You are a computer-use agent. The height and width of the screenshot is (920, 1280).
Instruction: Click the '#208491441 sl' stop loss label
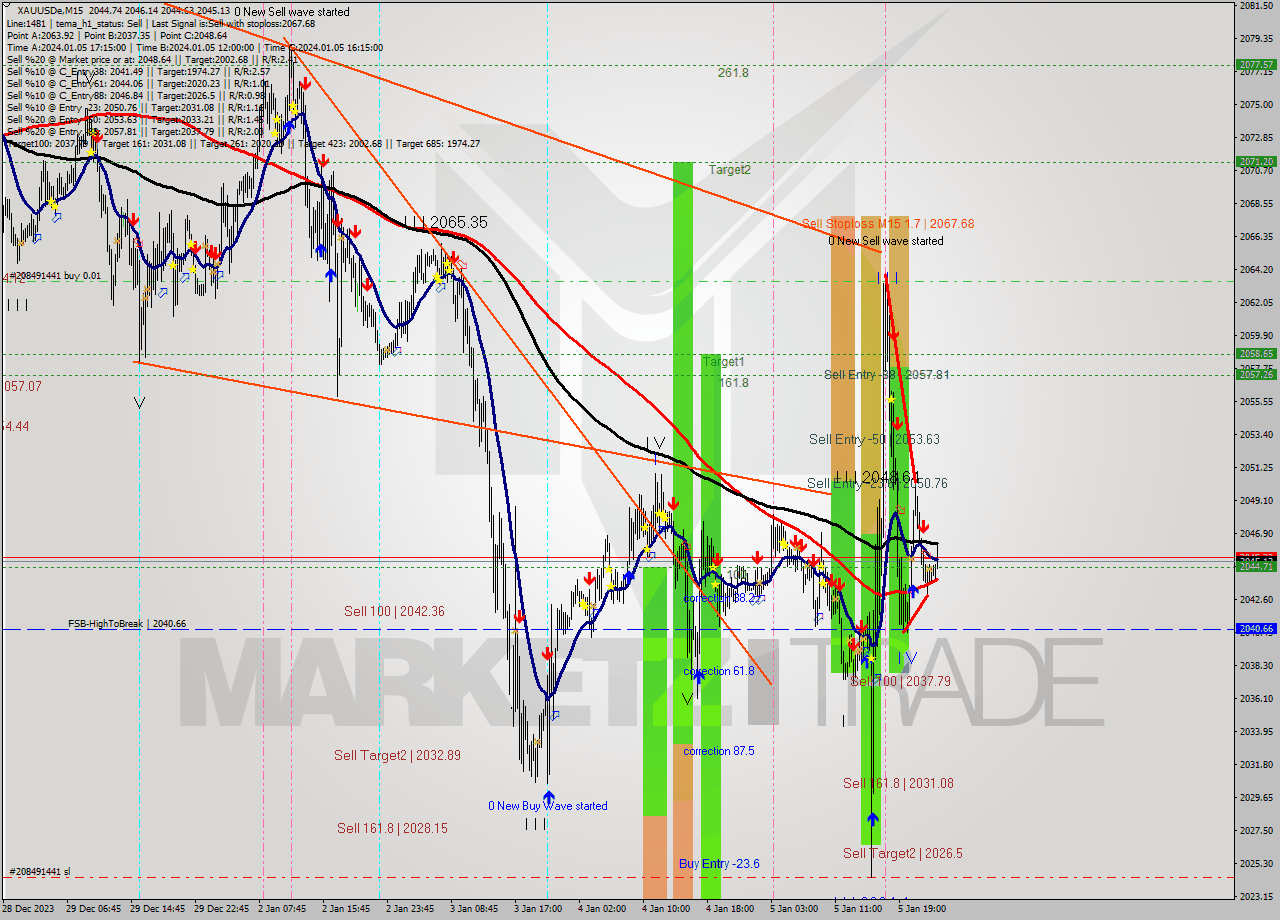click(40, 872)
